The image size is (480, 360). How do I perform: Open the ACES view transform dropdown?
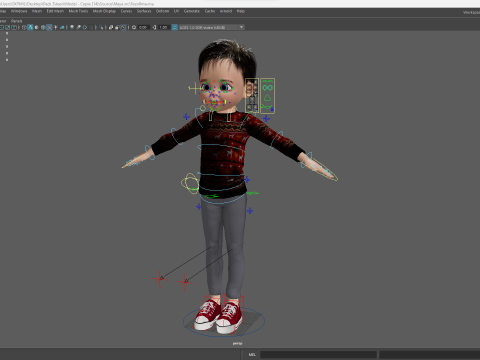click(212, 27)
